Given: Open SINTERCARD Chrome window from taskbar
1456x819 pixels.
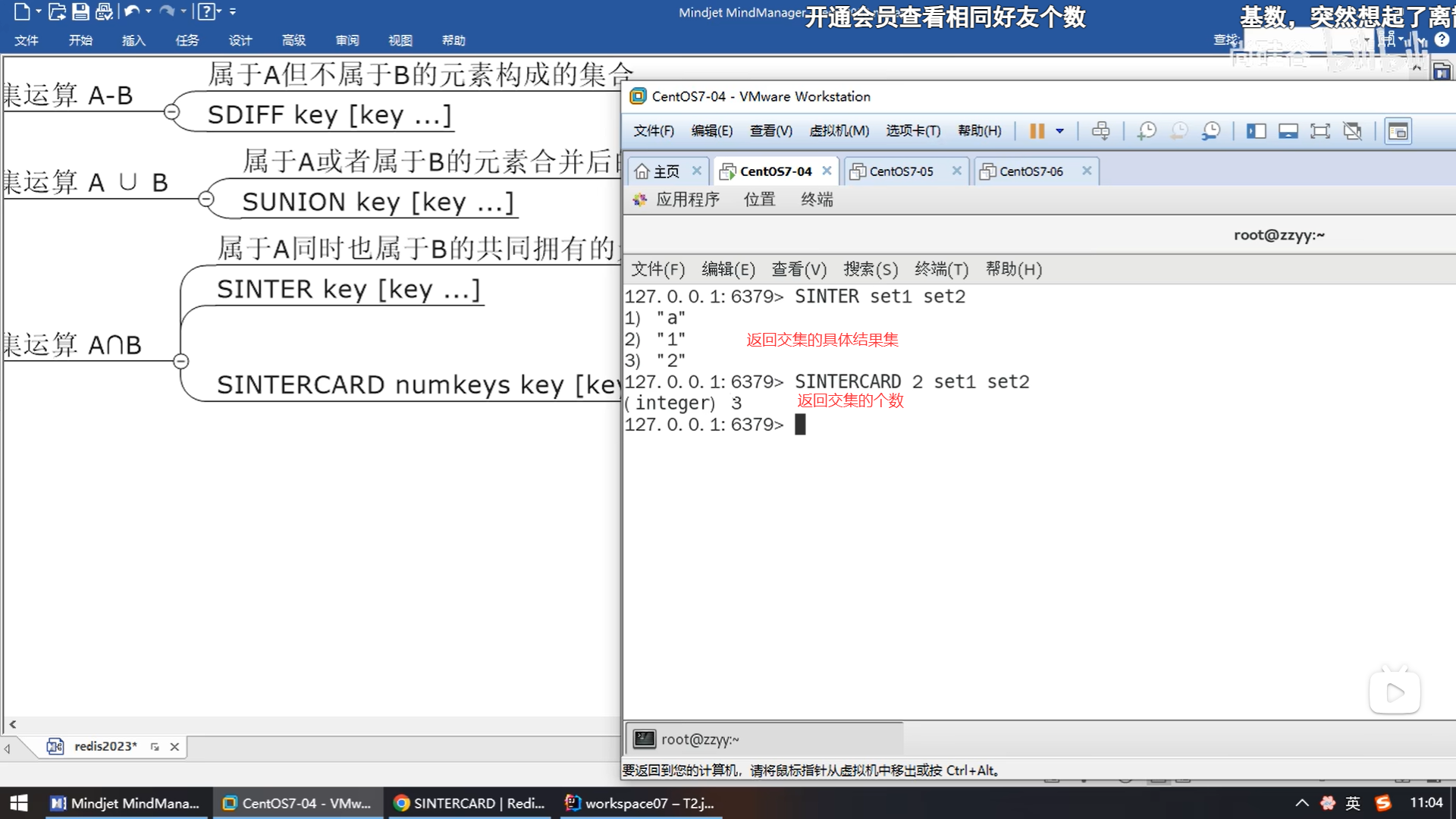Looking at the screenshot, I should pos(470,803).
